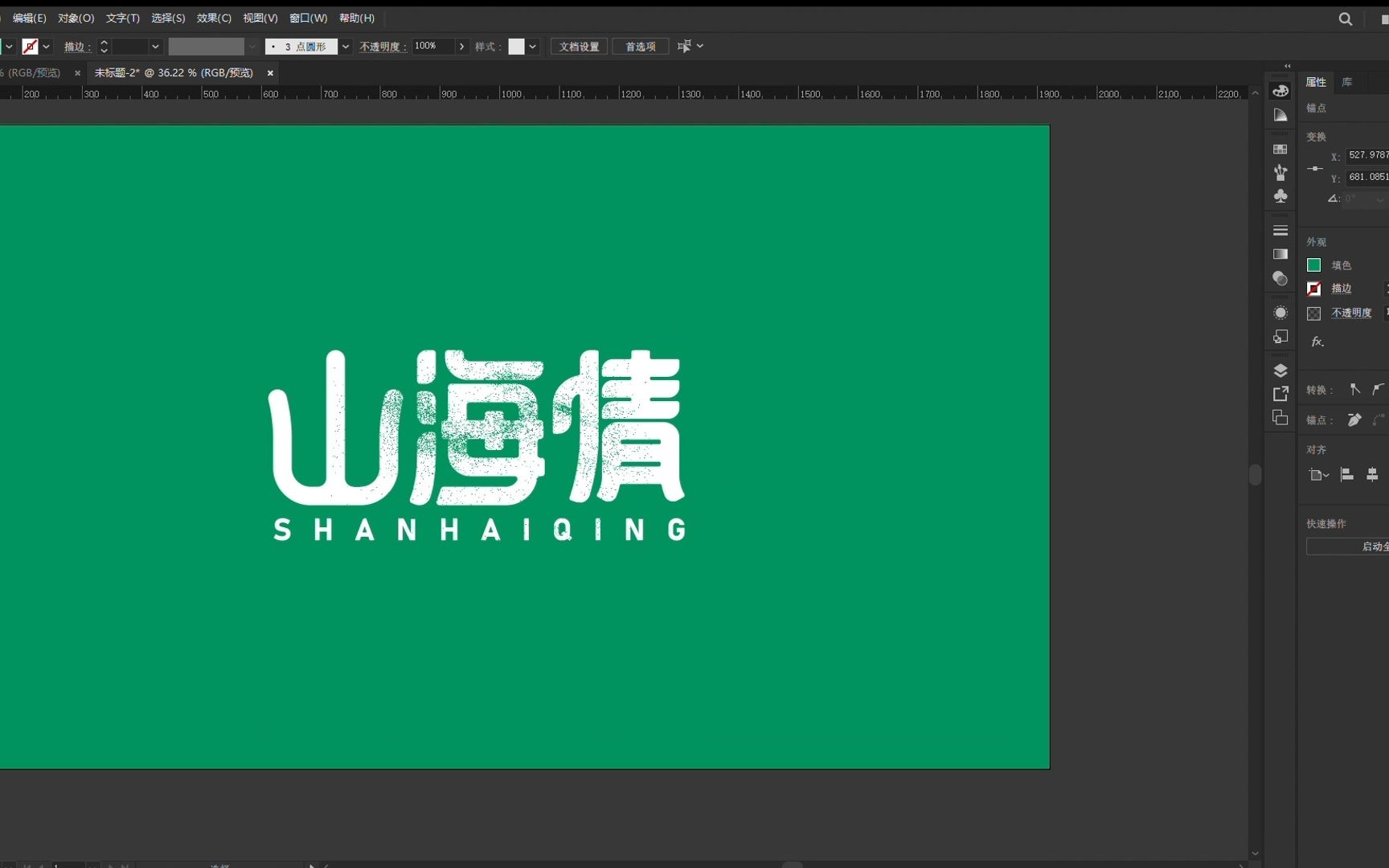Open the align toolbar icon dropdown arrow
Image resolution: width=1389 pixels, height=868 pixels.
point(700,47)
